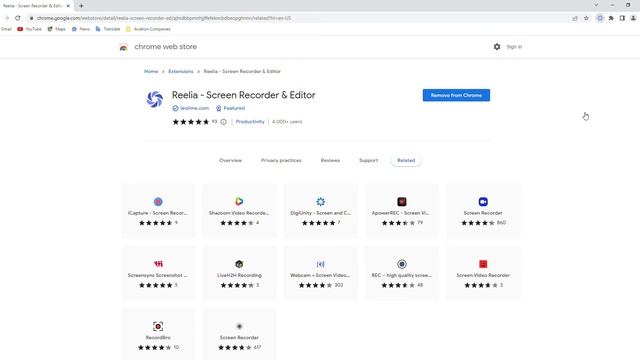The height and width of the screenshot is (360, 640).
Task: Go to Extensions breadcrumb link
Action: 181,71
